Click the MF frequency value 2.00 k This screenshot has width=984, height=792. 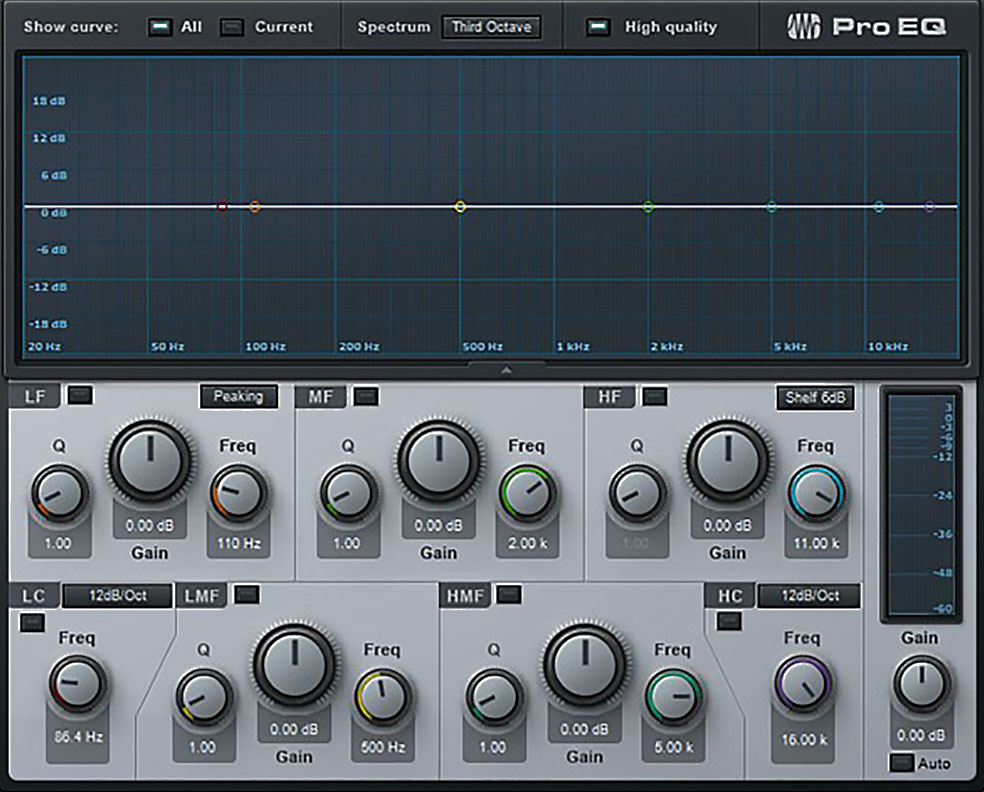point(527,543)
